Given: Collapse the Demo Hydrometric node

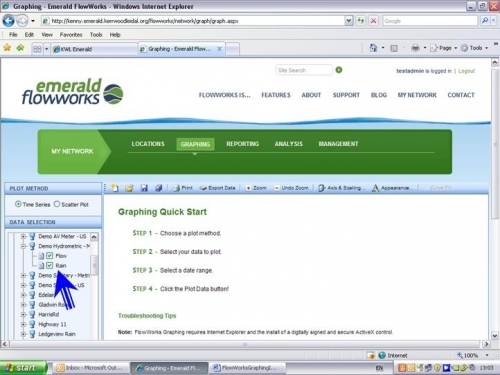Looking at the screenshot, I should coord(23,246).
